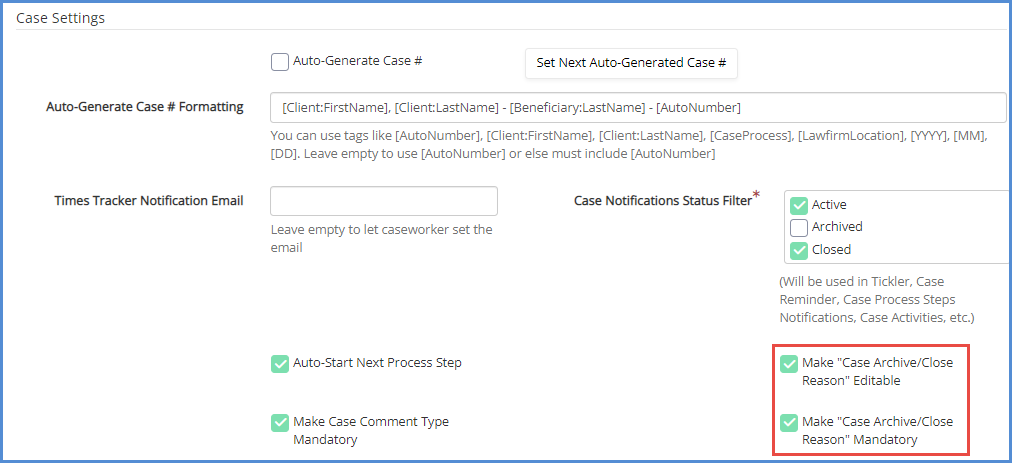Focus the Auto-Generate Case # Formatting field
The width and height of the screenshot is (1012, 463).
(x=638, y=107)
